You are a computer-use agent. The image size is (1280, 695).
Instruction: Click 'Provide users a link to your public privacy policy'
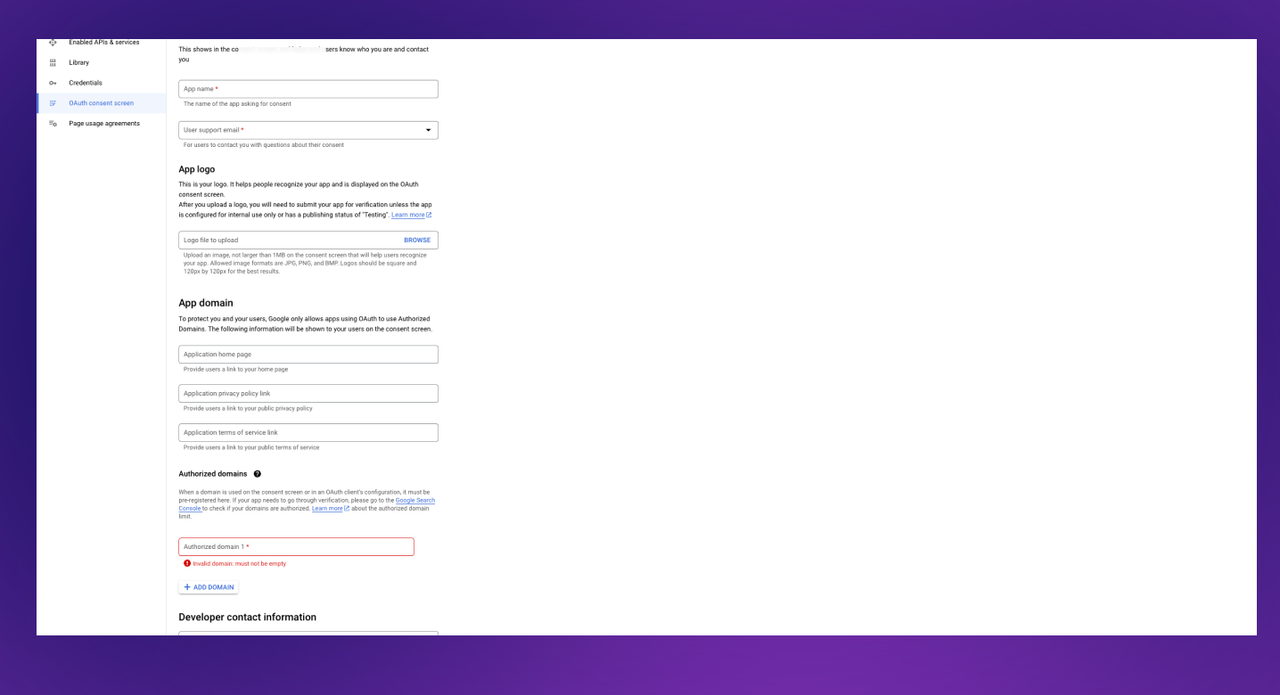[x=248, y=408]
